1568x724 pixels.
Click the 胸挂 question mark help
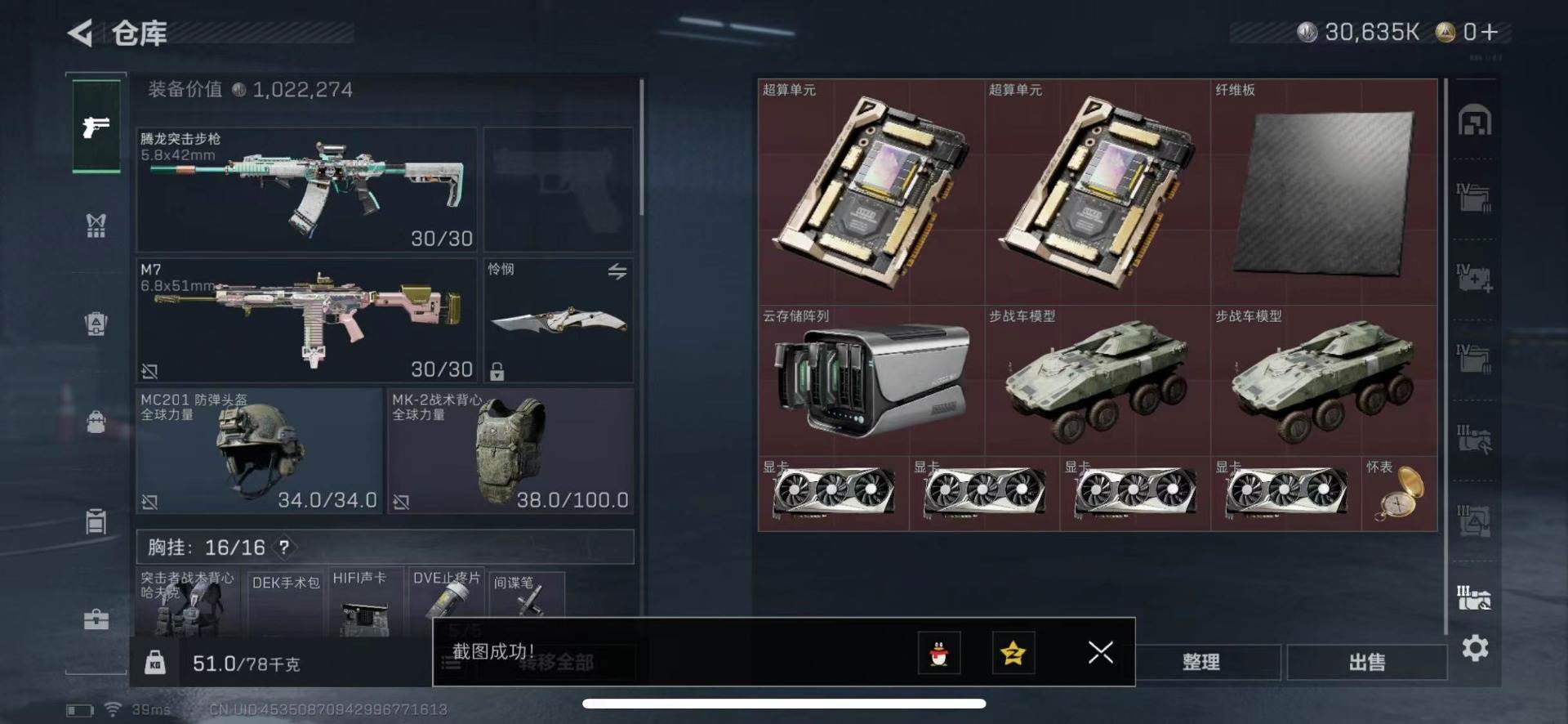(283, 547)
